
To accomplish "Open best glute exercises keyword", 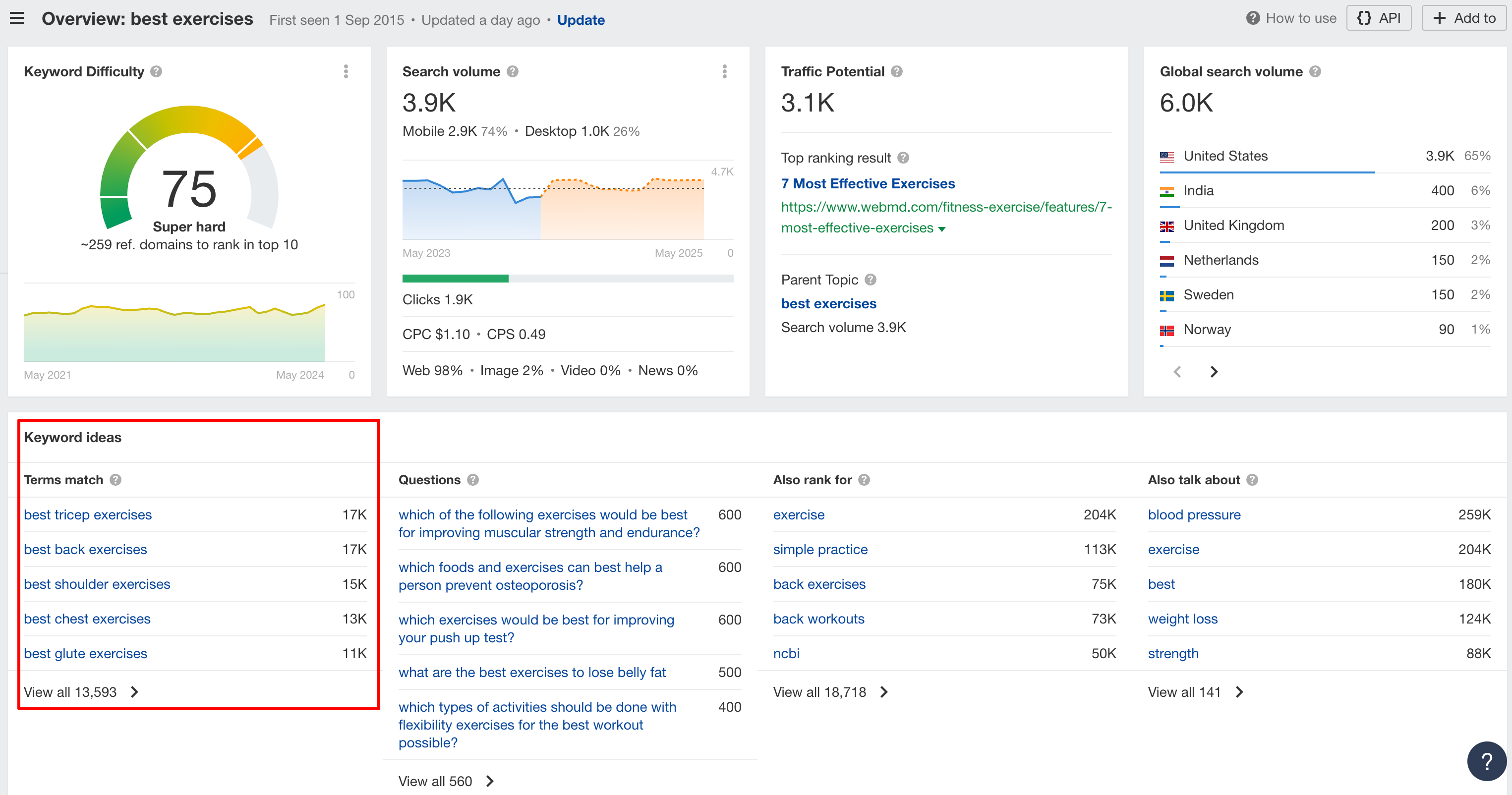I will pyautogui.click(x=85, y=654).
